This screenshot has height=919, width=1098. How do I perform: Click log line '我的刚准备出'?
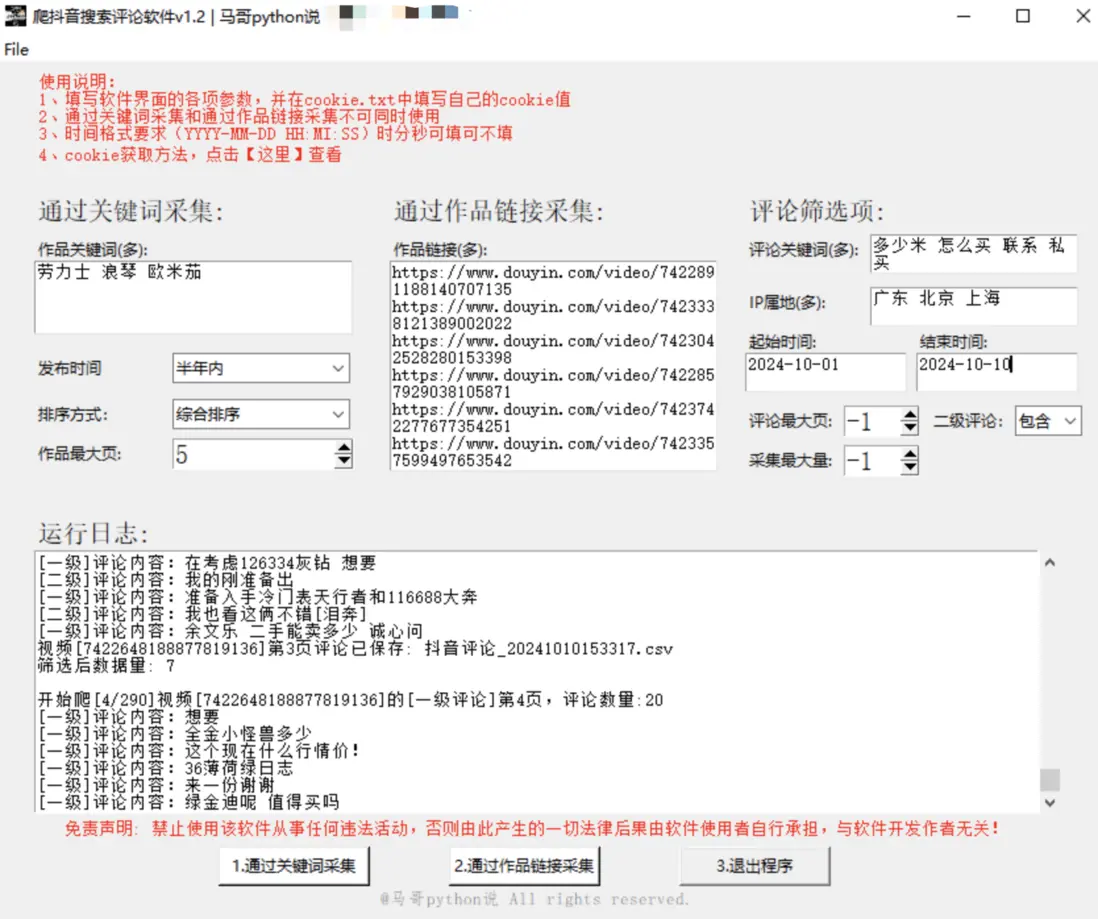165,580
